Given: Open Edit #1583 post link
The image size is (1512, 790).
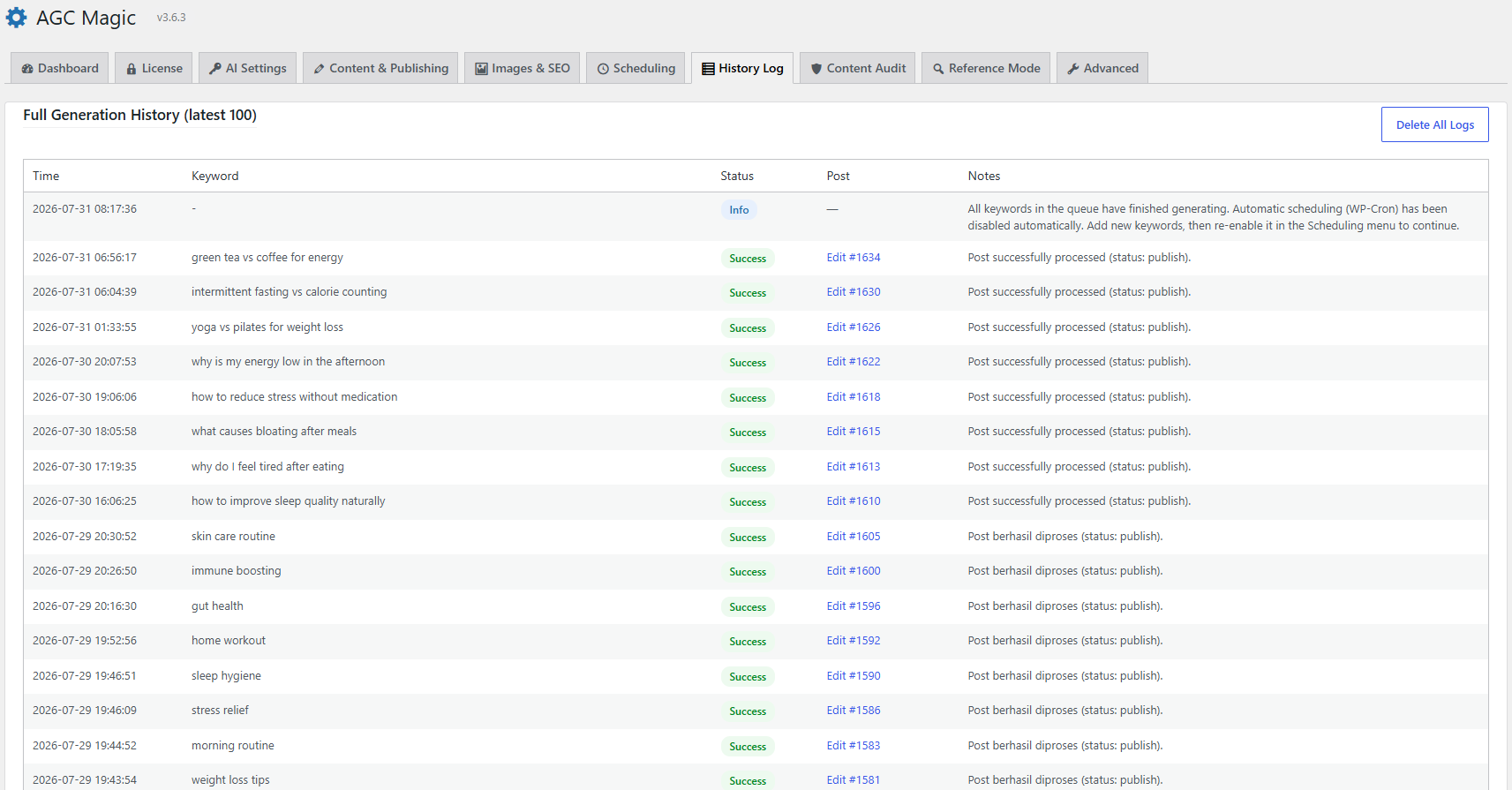Looking at the screenshot, I should click(853, 746).
